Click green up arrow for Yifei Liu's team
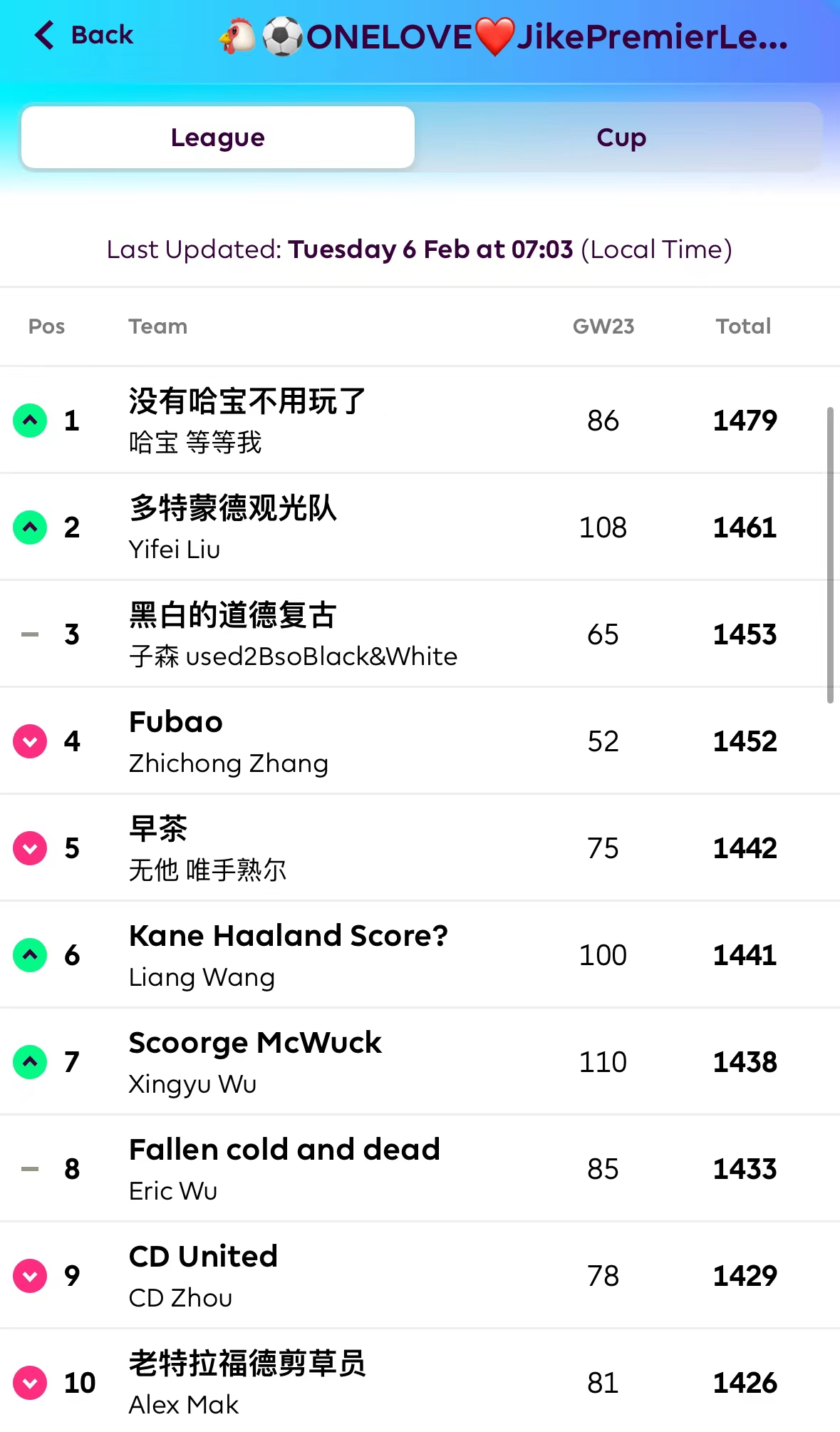Screen dimensions: 840x1432 [x=30, y=527]
